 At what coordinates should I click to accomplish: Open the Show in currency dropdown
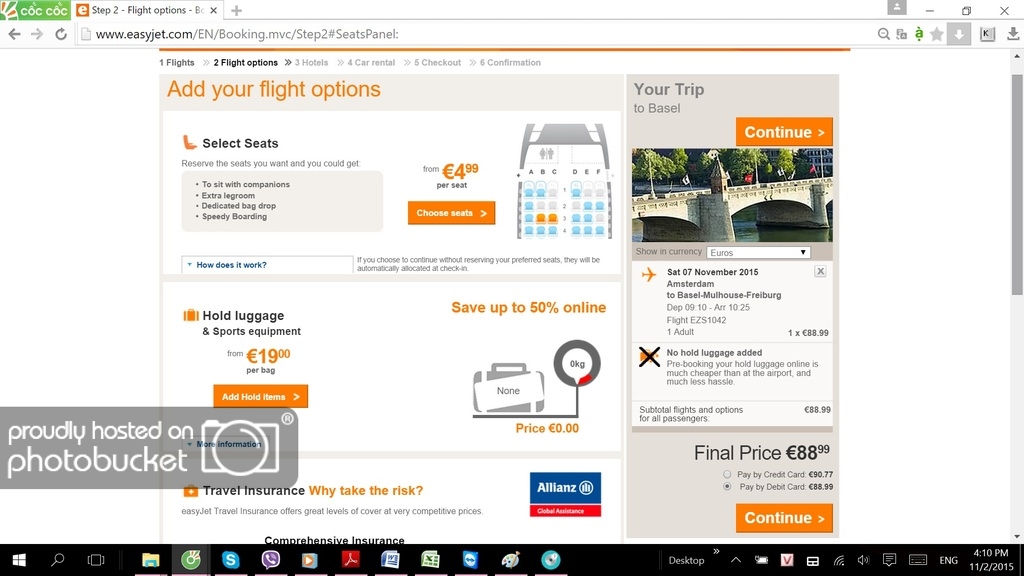click(758, 252)
